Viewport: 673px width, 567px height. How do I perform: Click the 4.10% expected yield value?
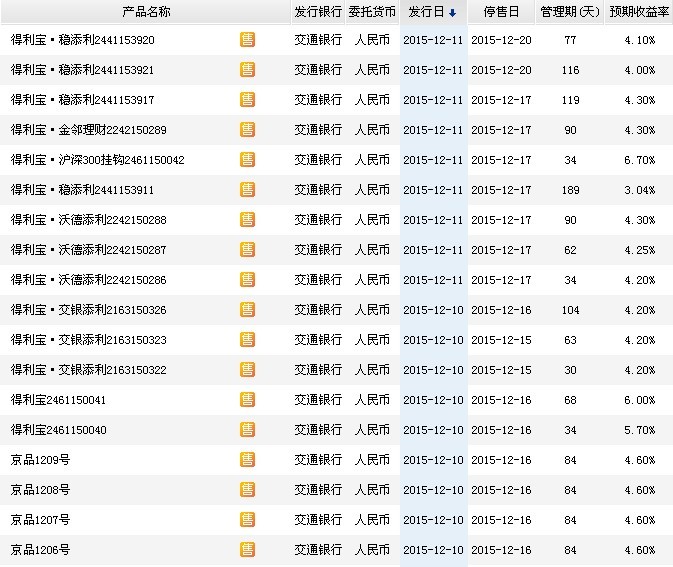coord(640,40)
